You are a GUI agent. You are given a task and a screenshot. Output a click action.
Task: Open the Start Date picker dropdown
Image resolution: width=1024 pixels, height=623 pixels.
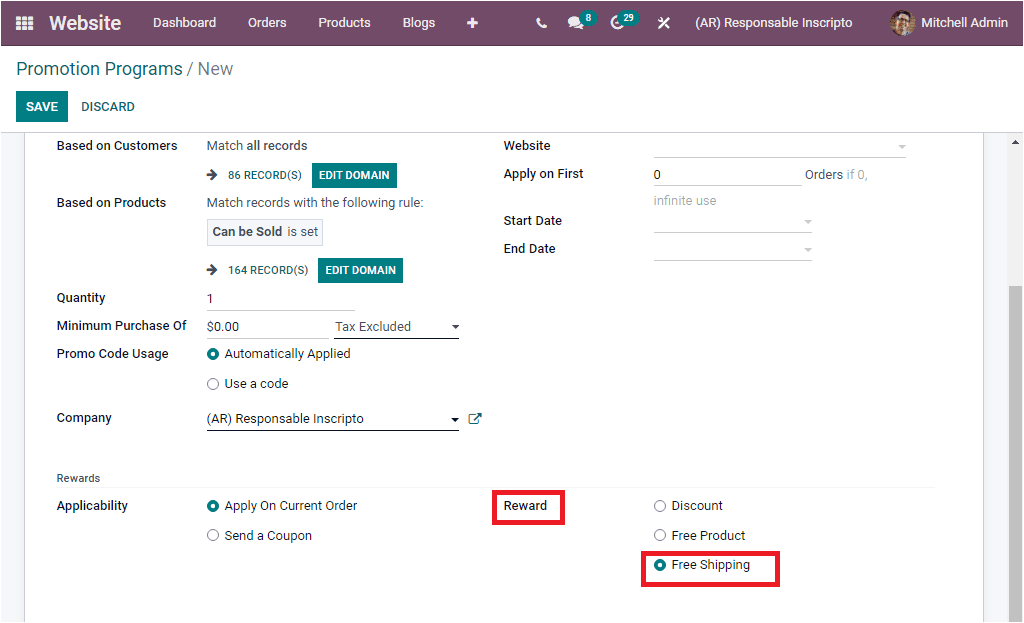click(808, 220)
